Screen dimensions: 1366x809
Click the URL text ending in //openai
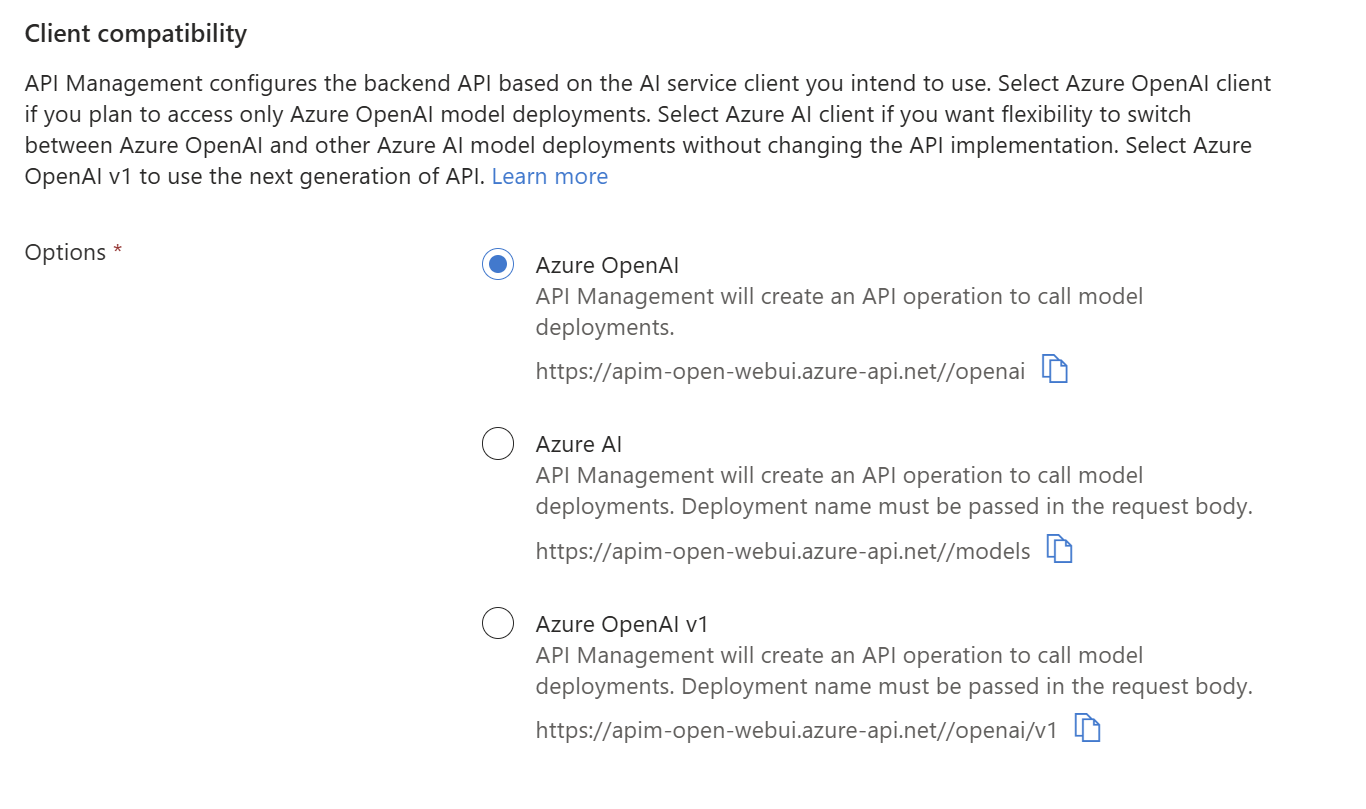click(780, 371)
